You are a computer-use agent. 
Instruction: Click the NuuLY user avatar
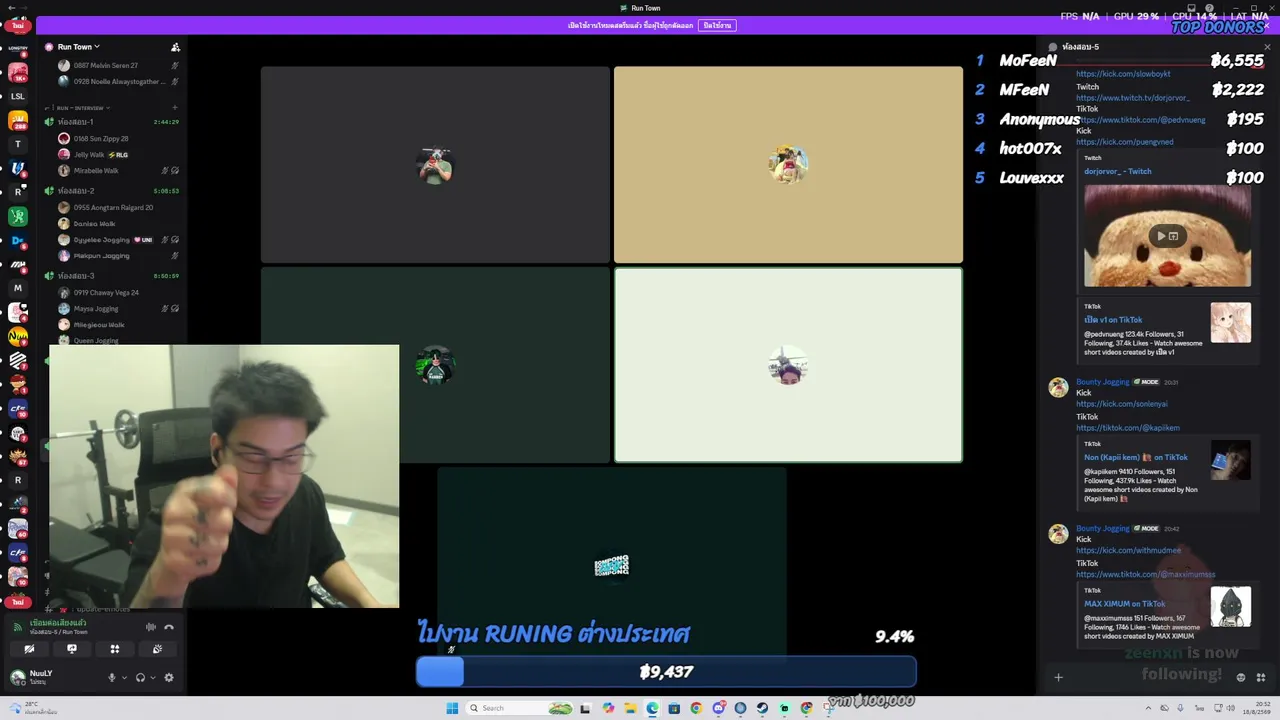pyautogui.click(x=17, y=677)
